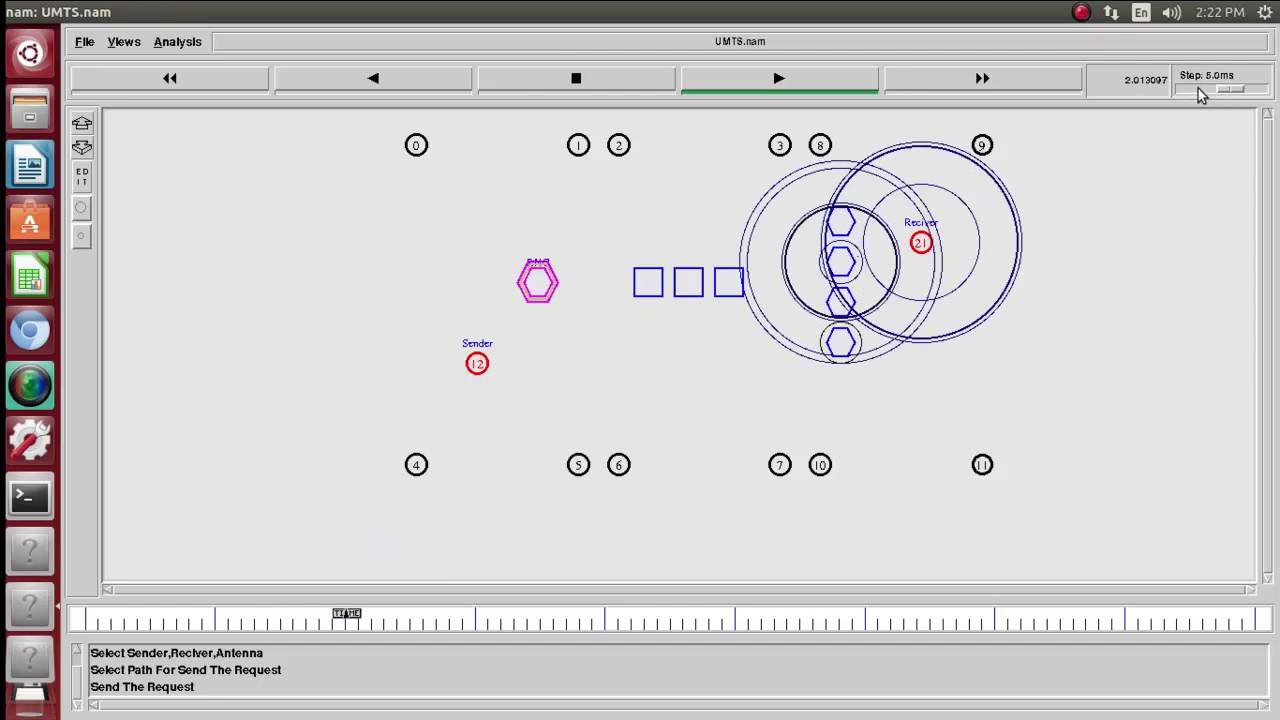Click the leftmost blue square node

[x=648, y=283]
